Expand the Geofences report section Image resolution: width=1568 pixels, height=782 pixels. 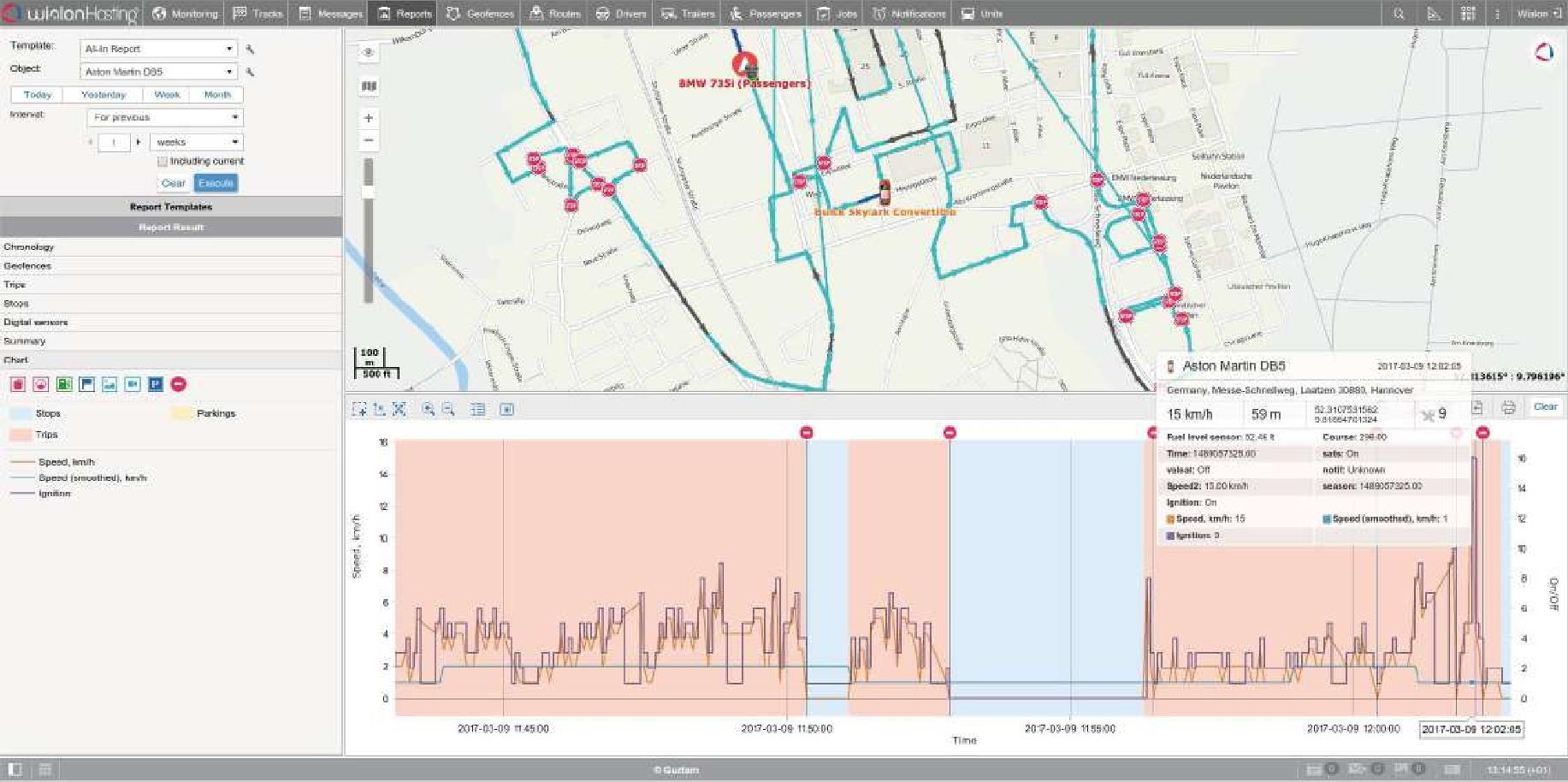tap(171, 266)
